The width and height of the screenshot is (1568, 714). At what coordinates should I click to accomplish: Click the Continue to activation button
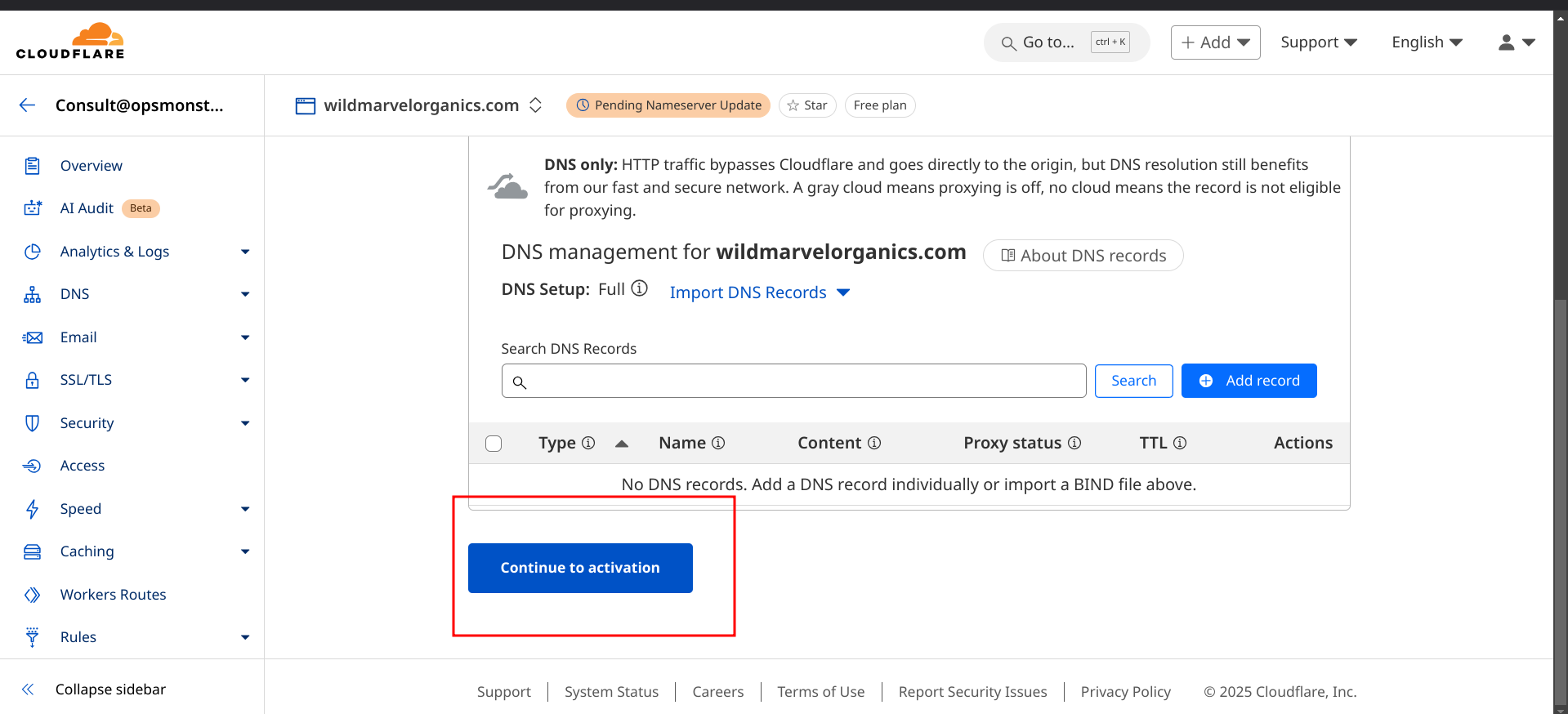click(x=580, y=568)
